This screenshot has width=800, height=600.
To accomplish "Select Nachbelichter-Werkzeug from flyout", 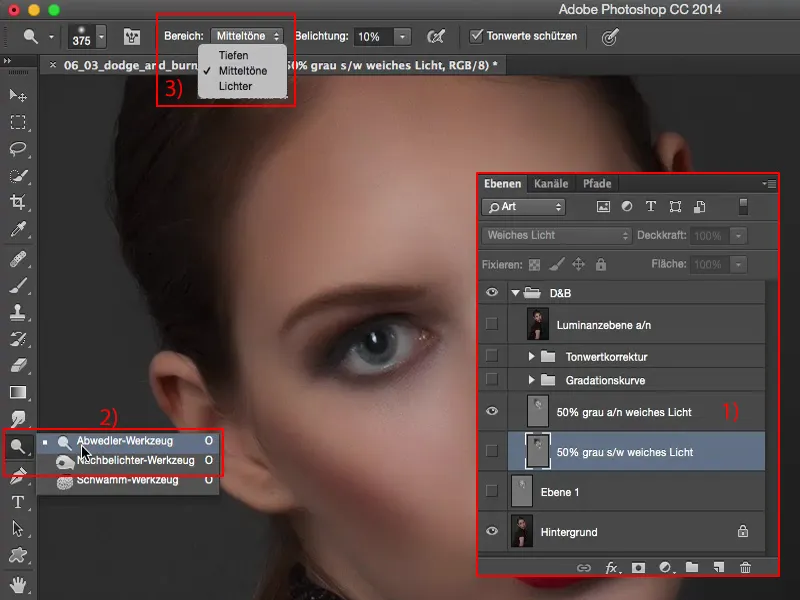I will pyautogui.click(x=135, y=460).
